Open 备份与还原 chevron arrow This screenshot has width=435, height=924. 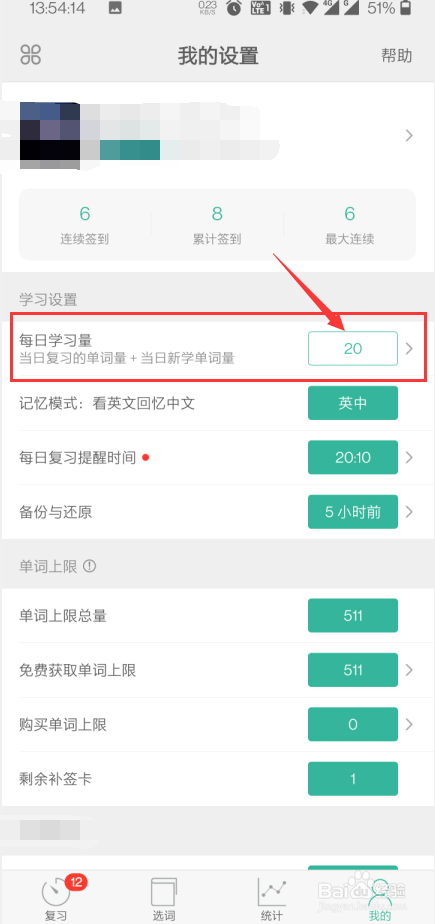(x=410, y=512)
